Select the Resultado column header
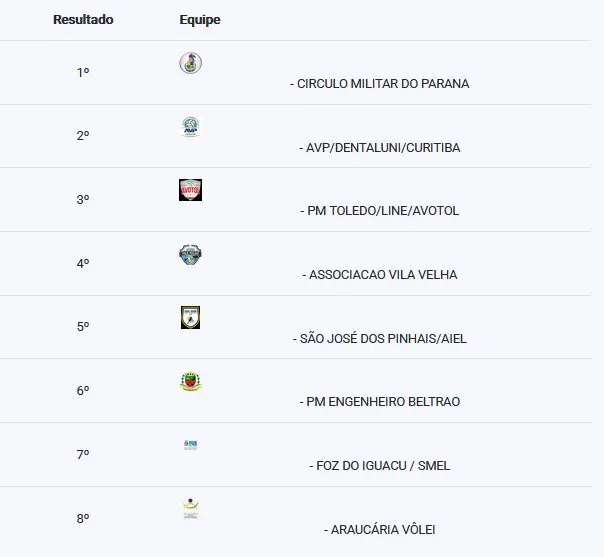 83,20
